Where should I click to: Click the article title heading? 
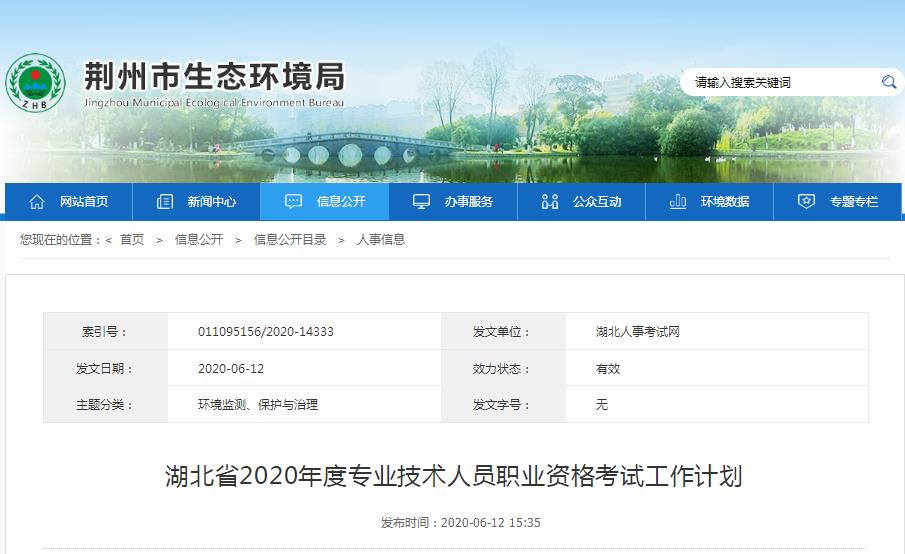(x=453, y=476)
